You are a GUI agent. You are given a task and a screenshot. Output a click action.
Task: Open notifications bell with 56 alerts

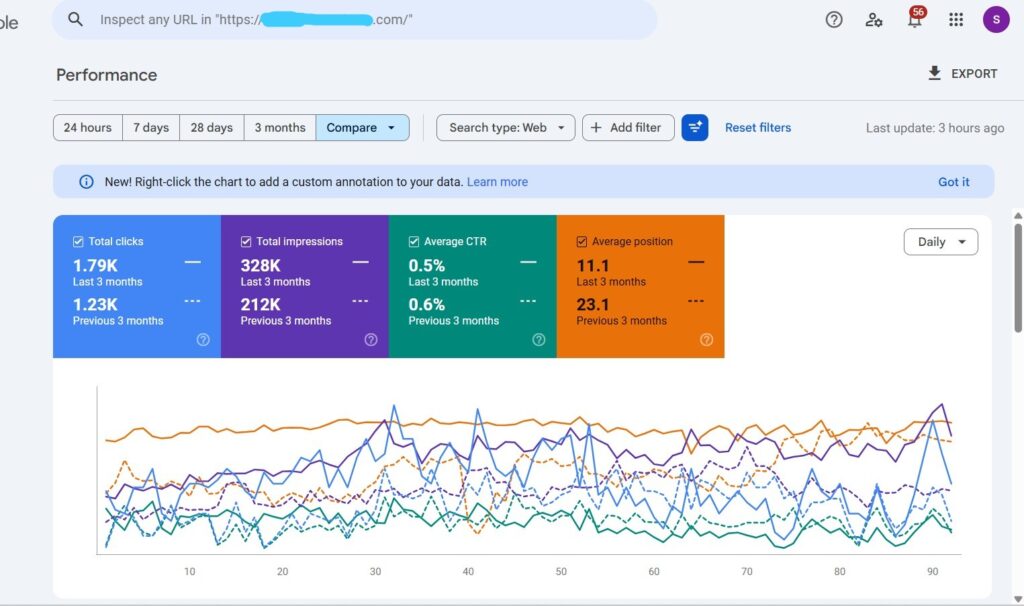tap(914, 19)
